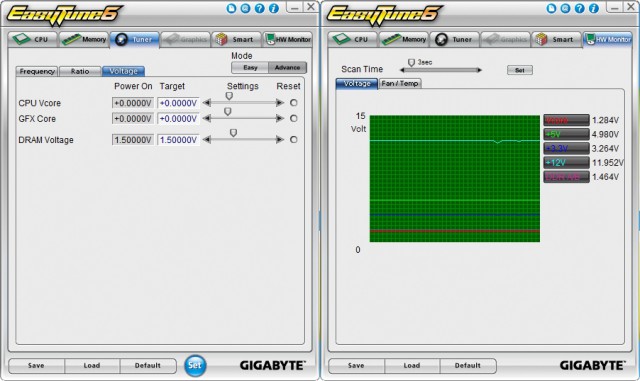
Task: Switch to the Fan / Temp sub-tab
Action: pos(400,84)
